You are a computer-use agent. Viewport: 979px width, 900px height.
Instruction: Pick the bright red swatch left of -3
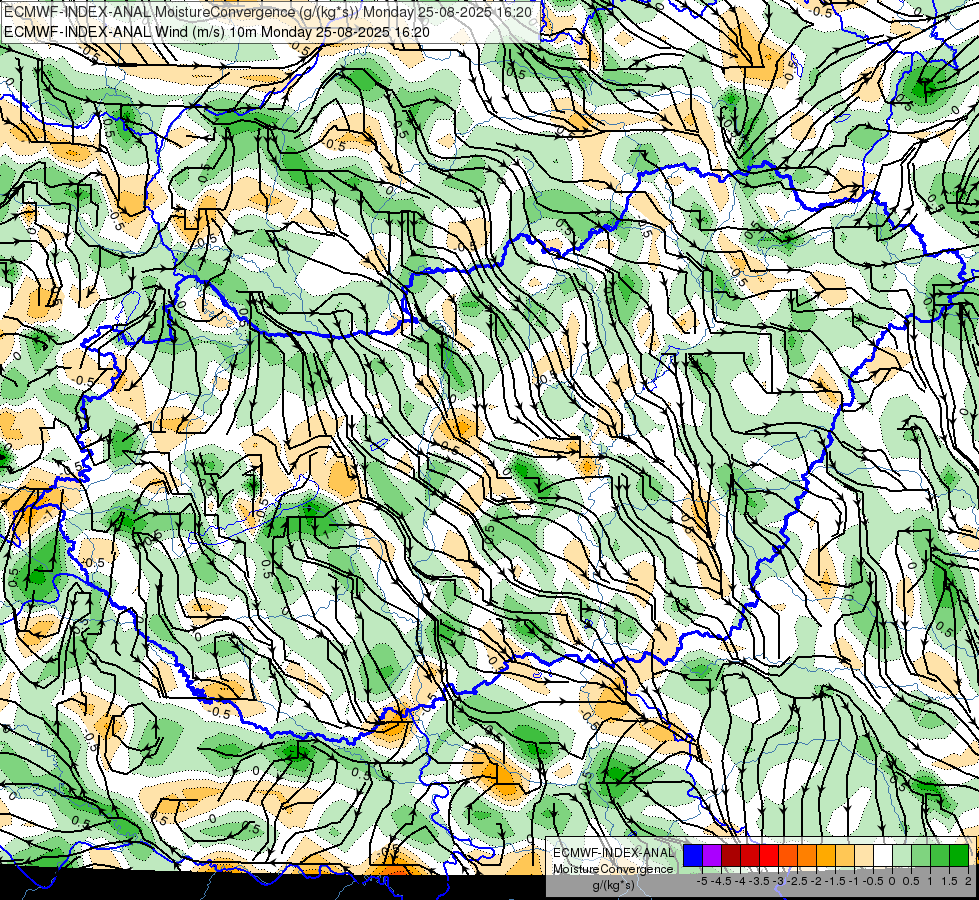(x=769, y=855)
